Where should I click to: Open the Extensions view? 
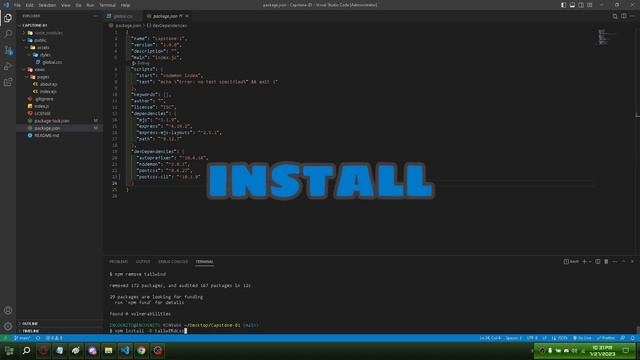(x=8, y=82)
